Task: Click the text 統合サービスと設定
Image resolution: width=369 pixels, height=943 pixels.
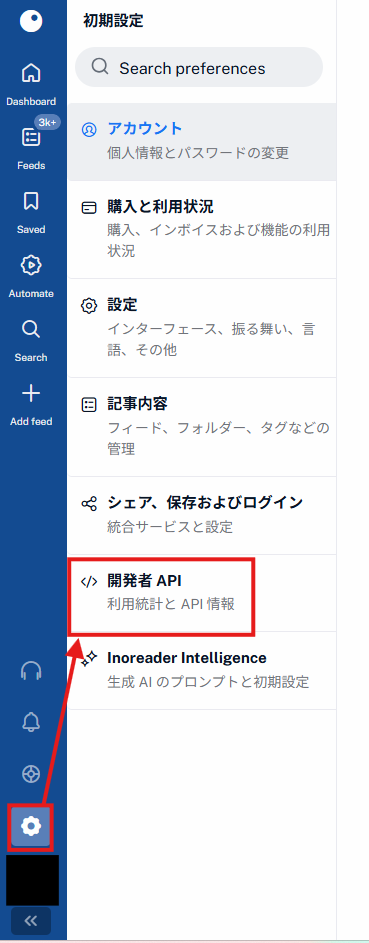Action: (169, 527)
